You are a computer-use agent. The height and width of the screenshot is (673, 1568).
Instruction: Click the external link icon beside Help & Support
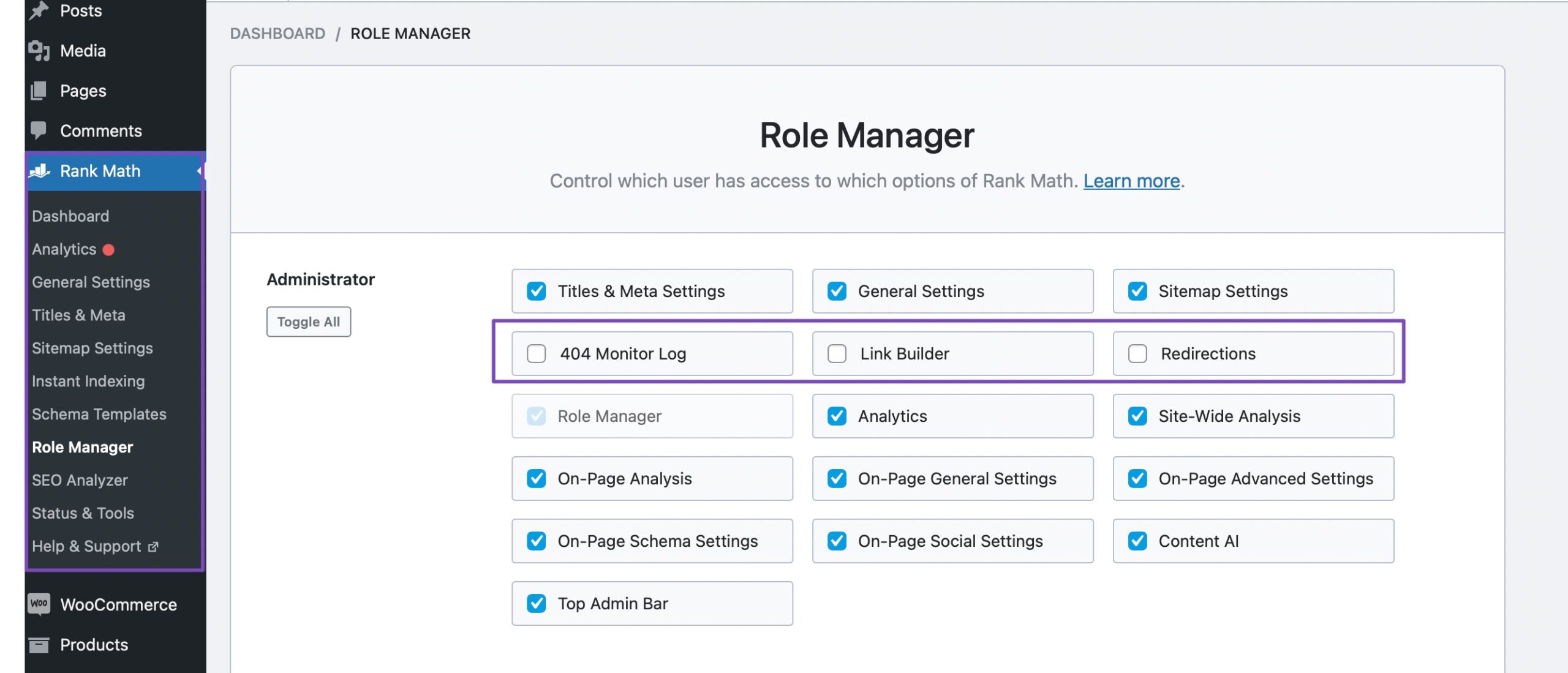[153, 547]
